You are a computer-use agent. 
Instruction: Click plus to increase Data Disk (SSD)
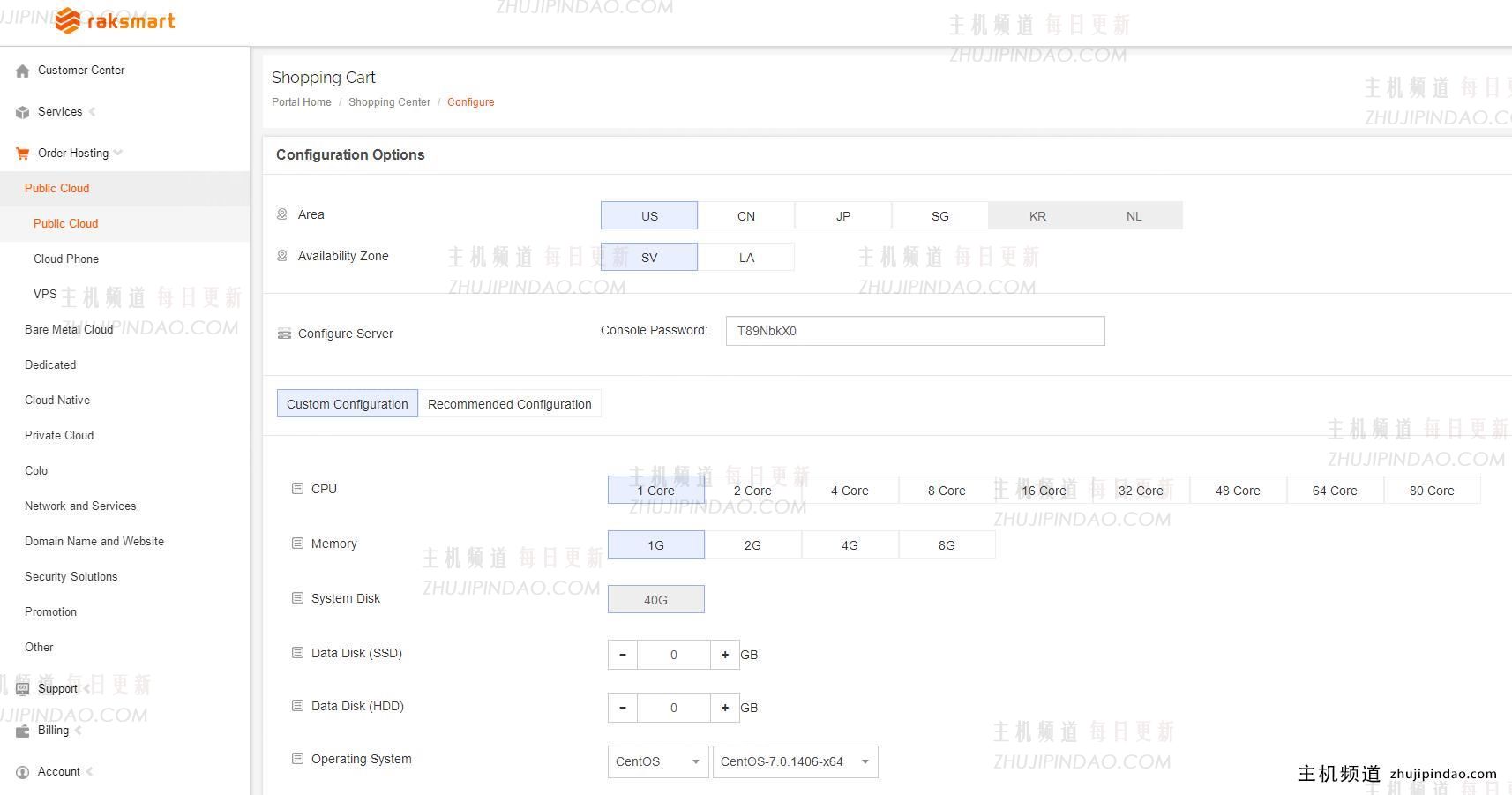pos(725,655)
